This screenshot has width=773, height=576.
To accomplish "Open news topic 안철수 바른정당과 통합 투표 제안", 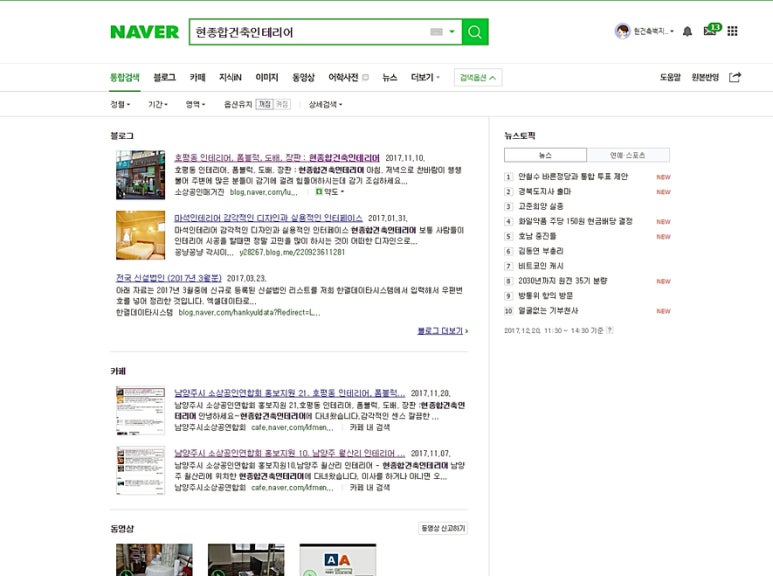I will click(x=573, y=177).
